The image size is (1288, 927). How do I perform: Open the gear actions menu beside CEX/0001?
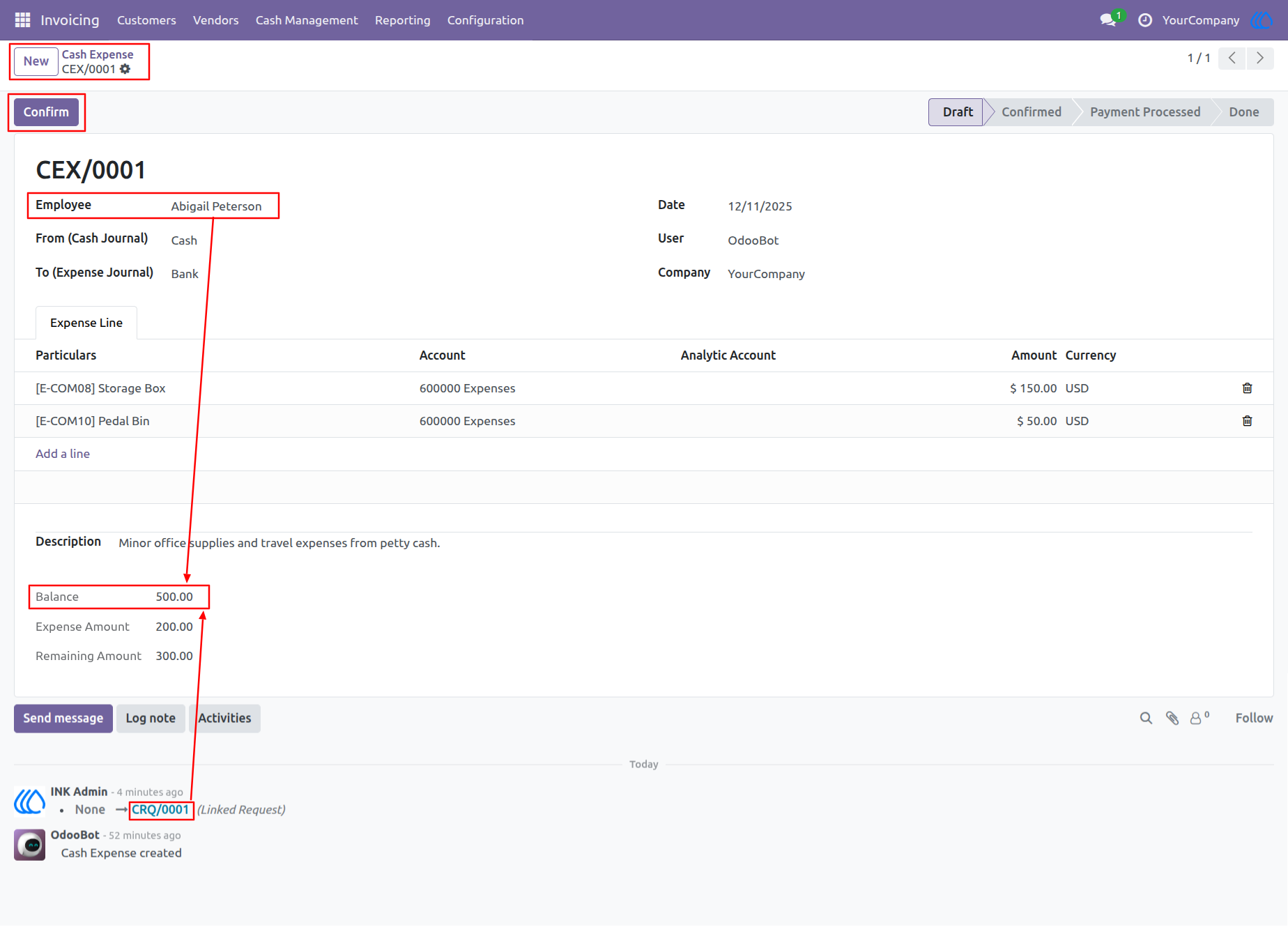(125, 69)
